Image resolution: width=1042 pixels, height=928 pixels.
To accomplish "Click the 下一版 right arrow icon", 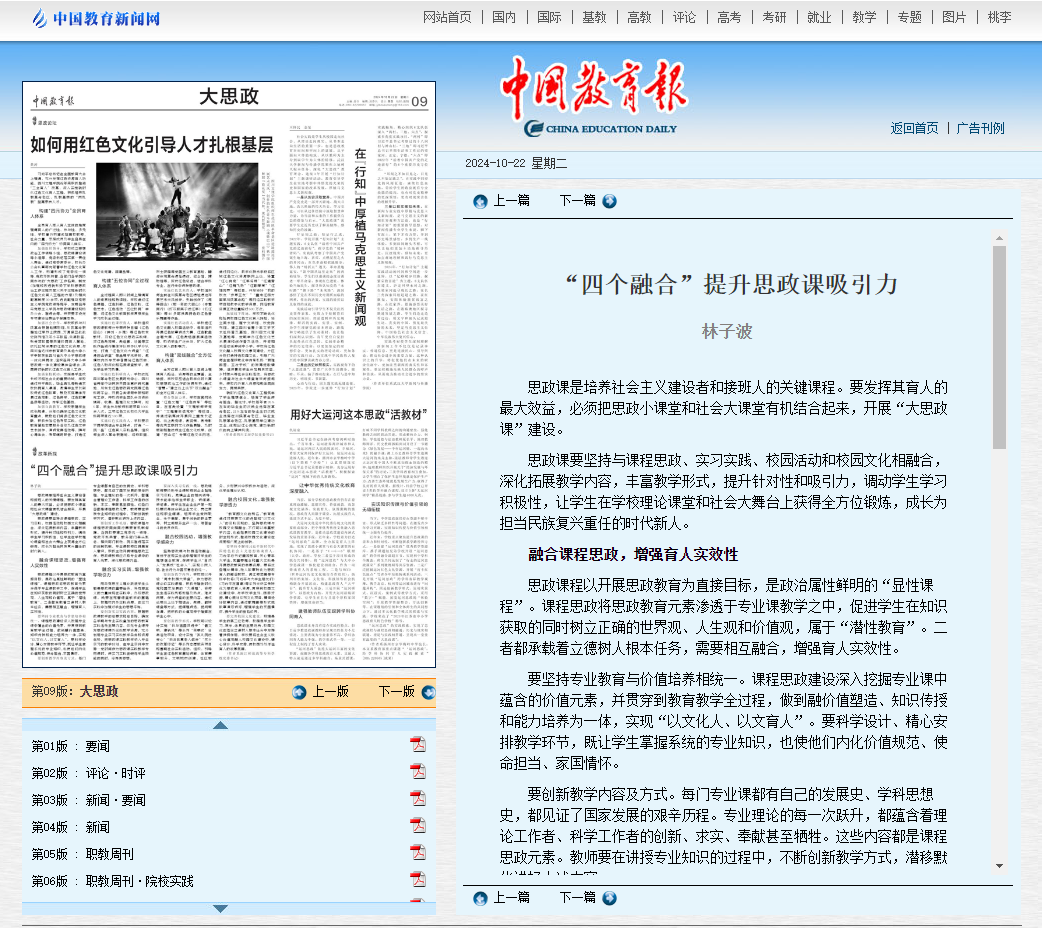I will [429, 693].
